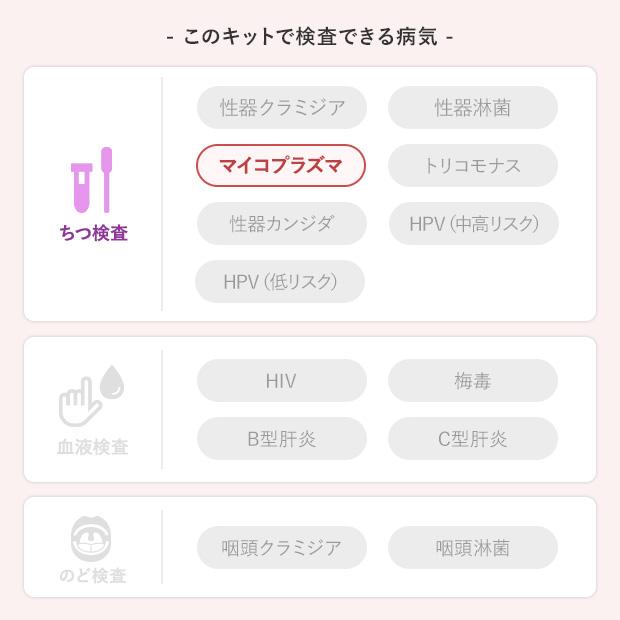The image size is (620, 620).
Task: Click the このキットで検査できる病気 heading
Action: 310,37
